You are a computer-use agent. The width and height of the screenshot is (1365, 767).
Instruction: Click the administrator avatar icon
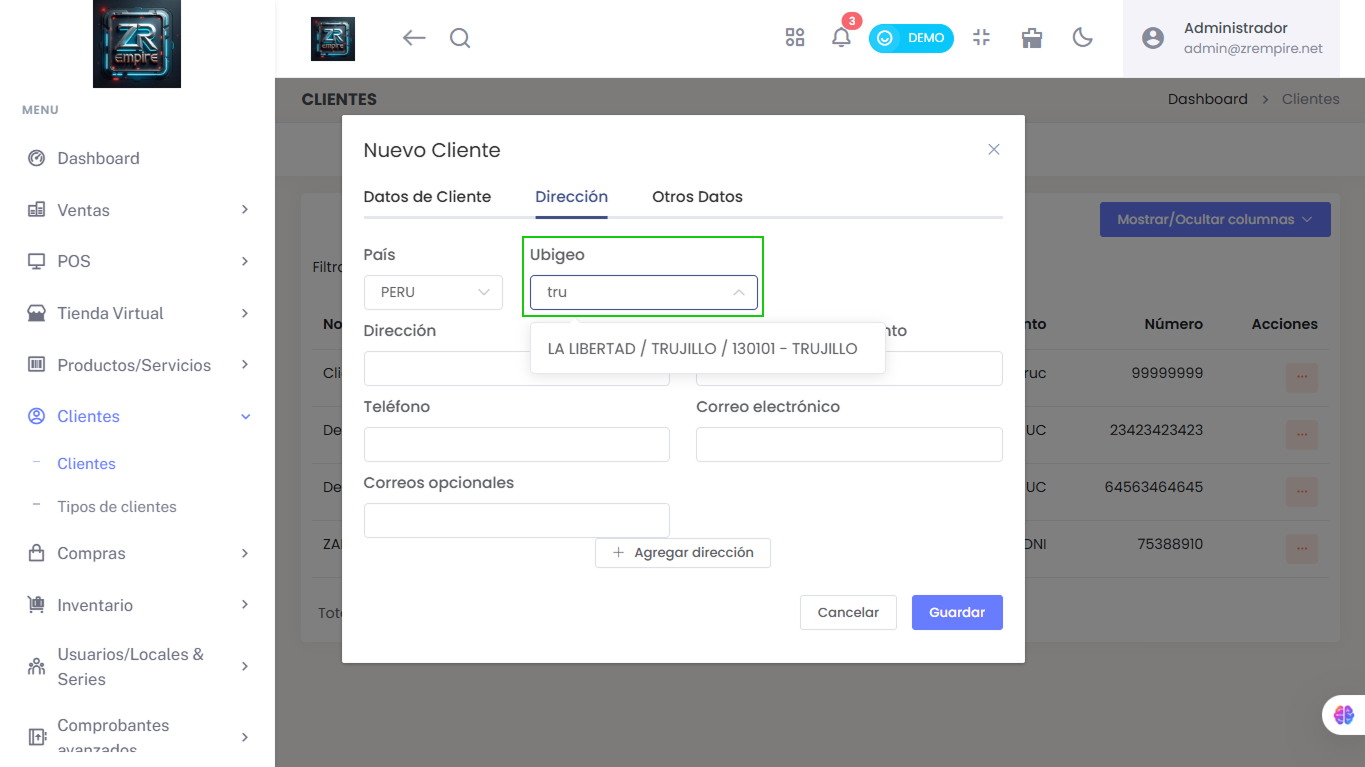click(1153, 38)
